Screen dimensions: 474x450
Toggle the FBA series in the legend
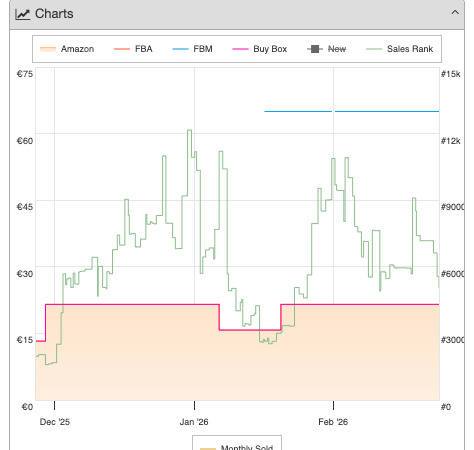point(133,49)
